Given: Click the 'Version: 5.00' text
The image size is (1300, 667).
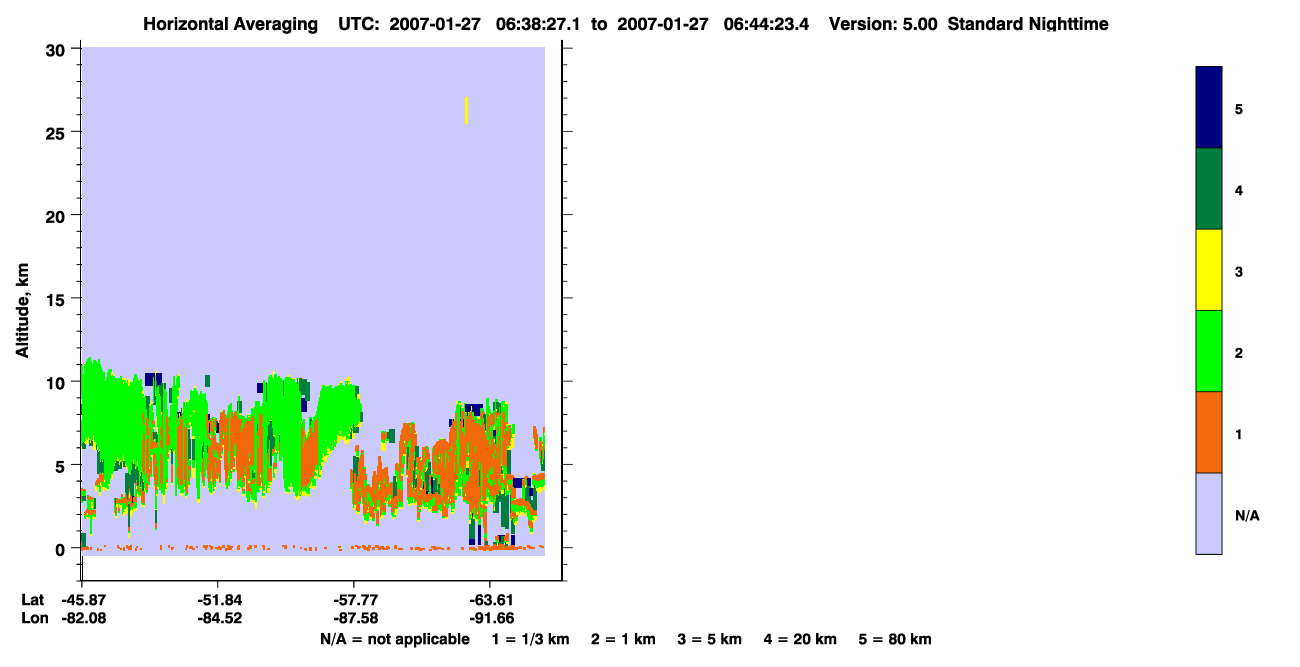Looking at the screenshot, I should [883, 24].
